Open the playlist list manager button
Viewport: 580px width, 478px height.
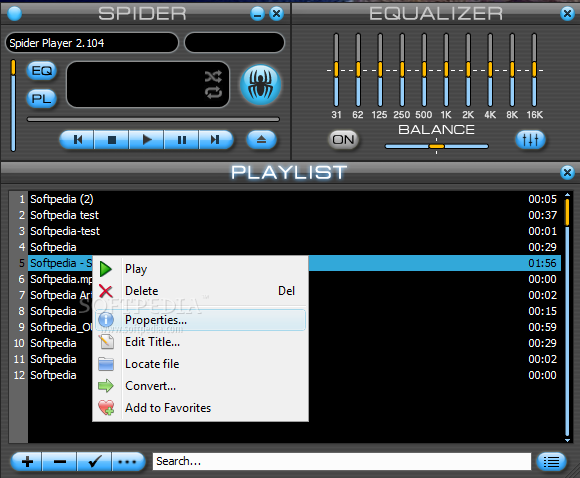pyautogui.click(x=551, y=461)
